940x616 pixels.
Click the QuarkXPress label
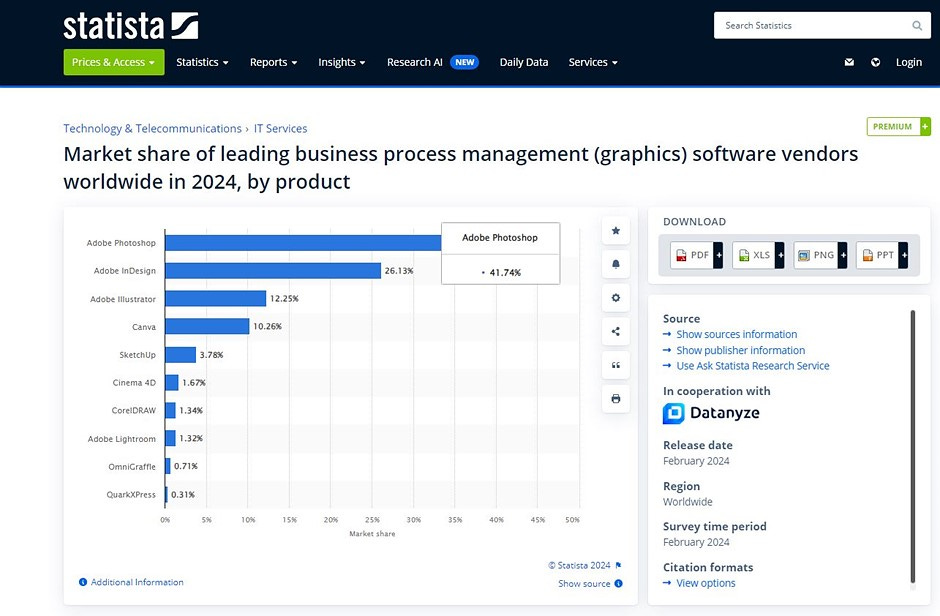click(x=131, y=494)
